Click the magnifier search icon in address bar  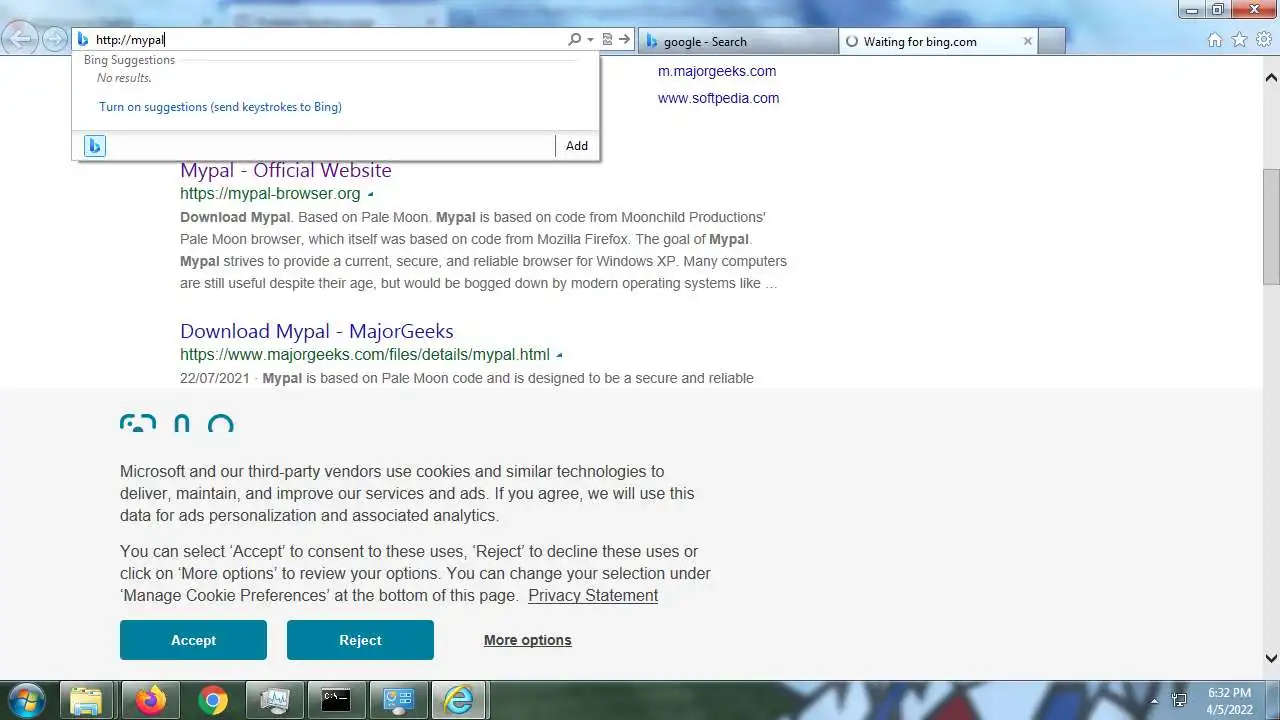tap(574, 40)
